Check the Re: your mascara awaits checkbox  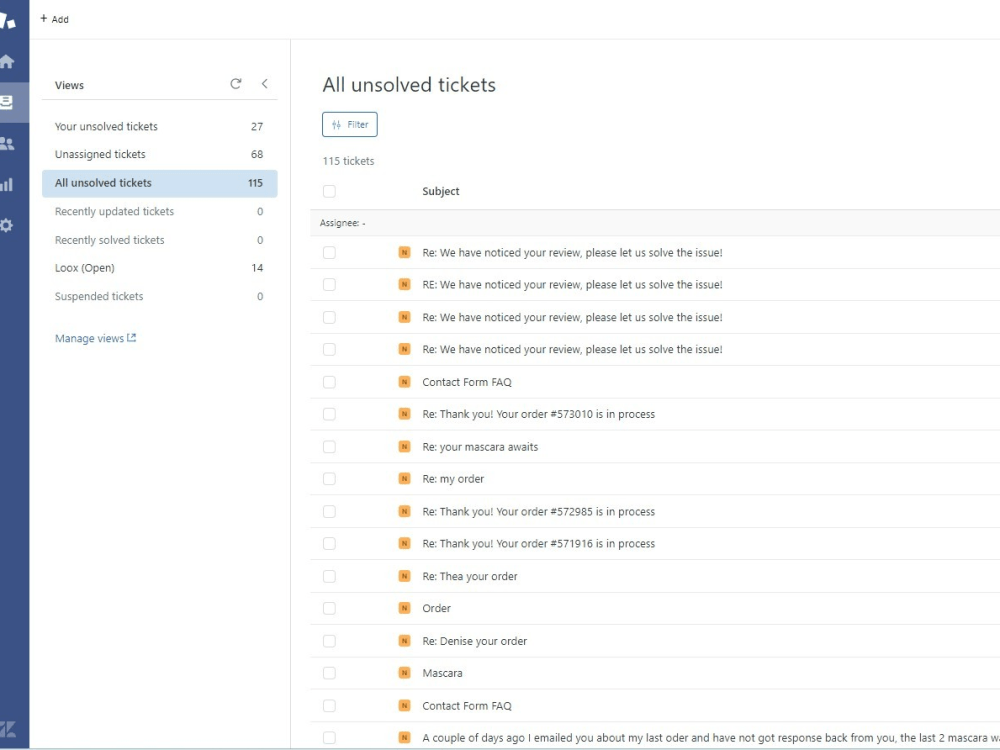coord(329,446)
